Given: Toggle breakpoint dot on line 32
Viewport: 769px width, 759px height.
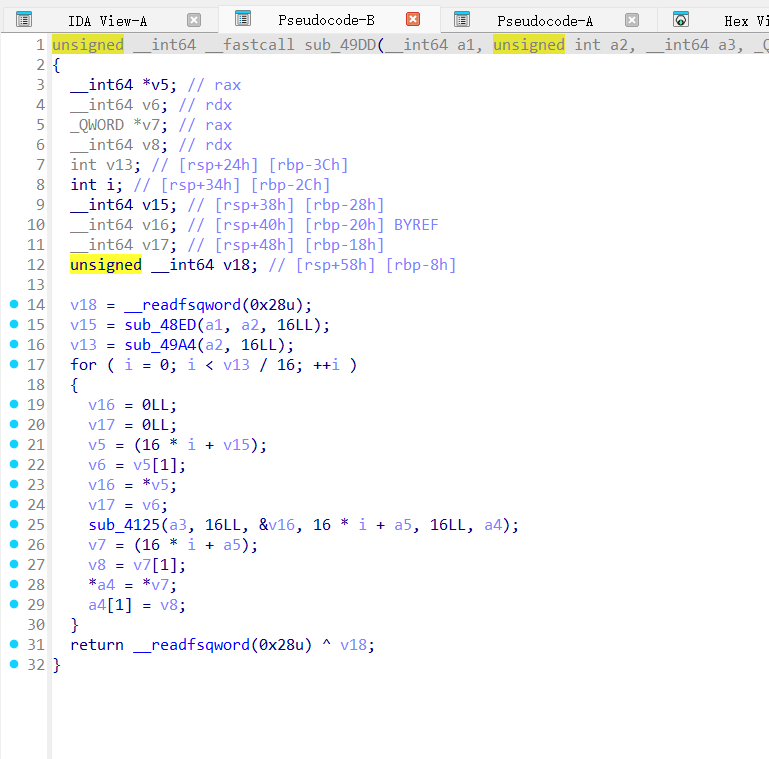Looking at the screenshot, I should pos(14,664).
